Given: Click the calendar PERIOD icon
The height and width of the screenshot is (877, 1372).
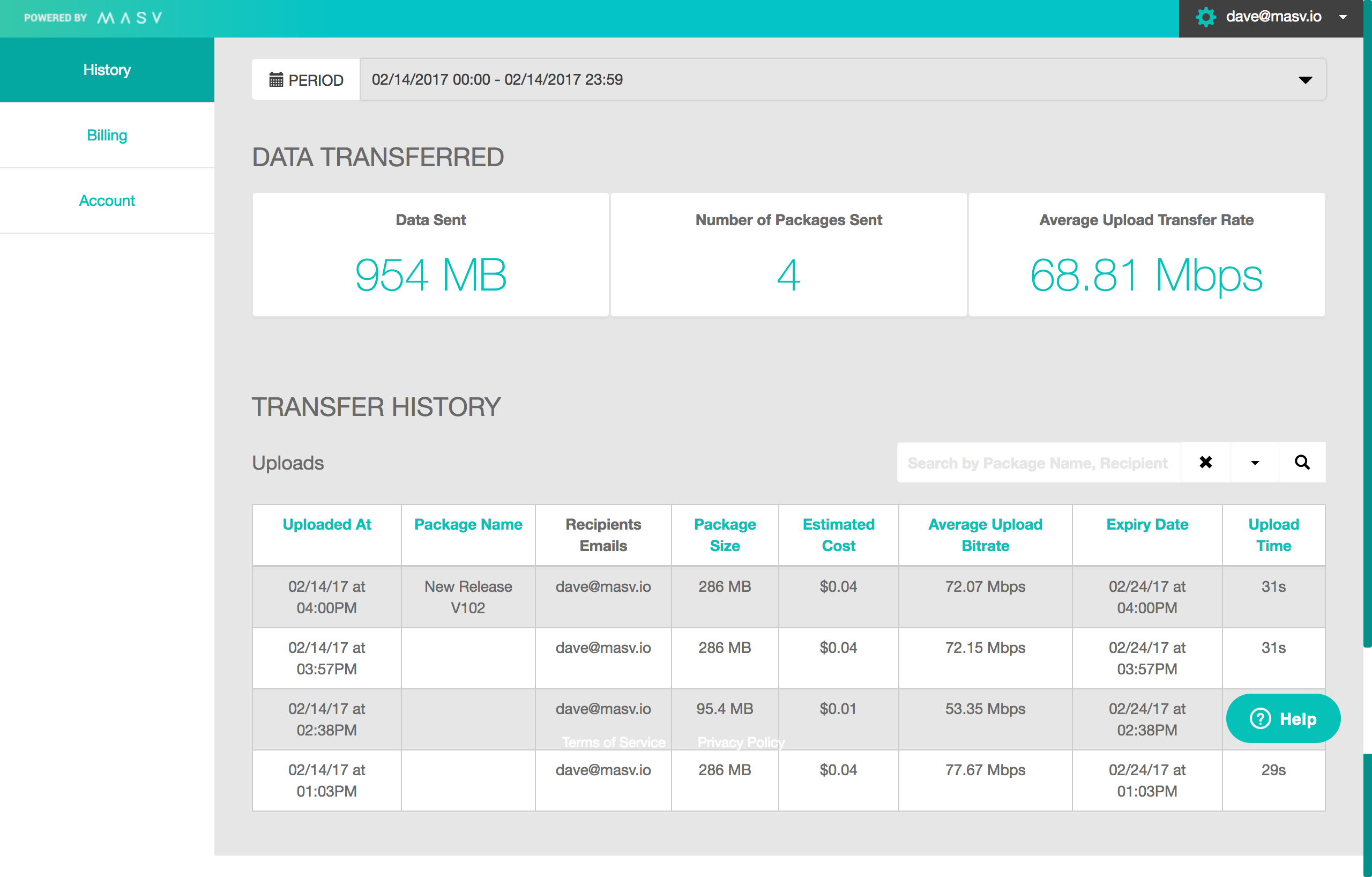Looking at the screenshot, I should tap(276, 80).
